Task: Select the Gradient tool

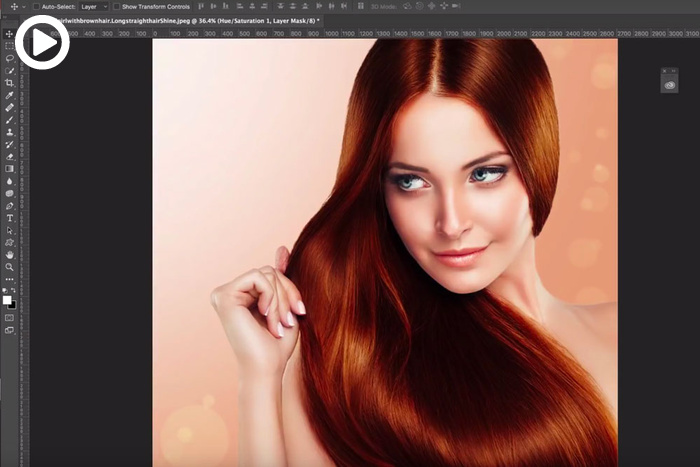Action: [9, 169]
